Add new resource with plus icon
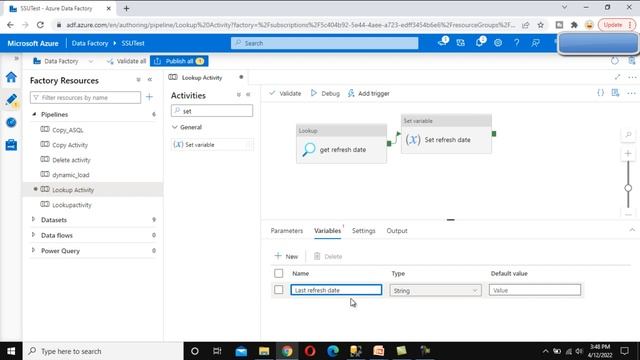The height and width of the screenshot is (360, 640). pyautogui.click(x=149, y=97)
